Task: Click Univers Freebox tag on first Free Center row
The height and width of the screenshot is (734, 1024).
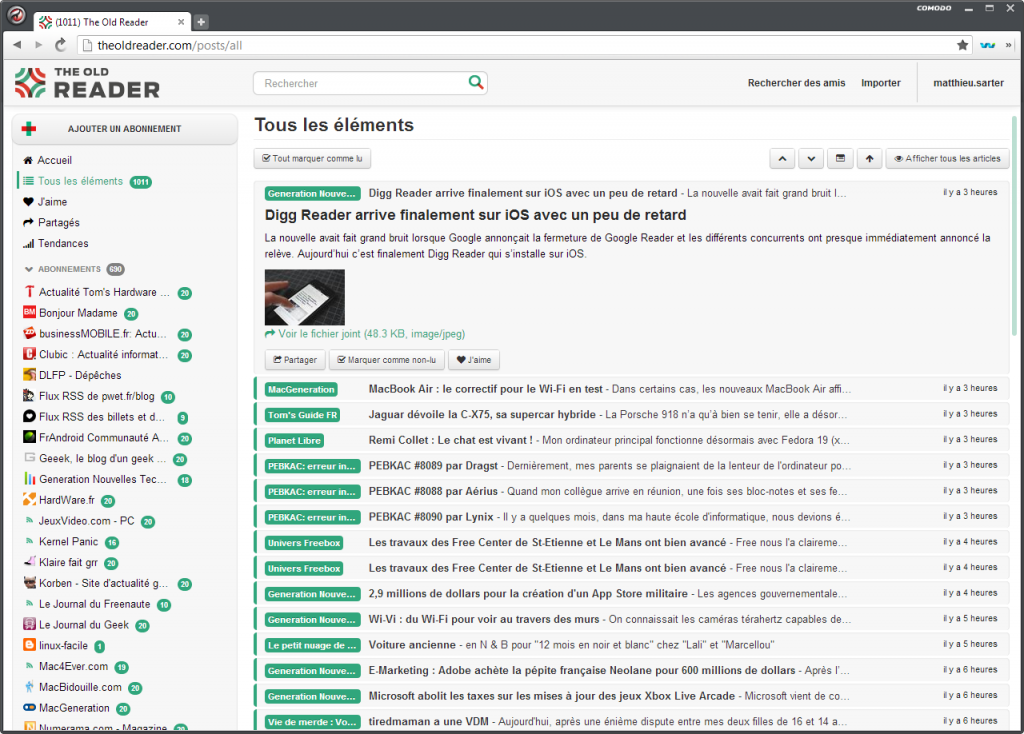Action: [304, 543]
